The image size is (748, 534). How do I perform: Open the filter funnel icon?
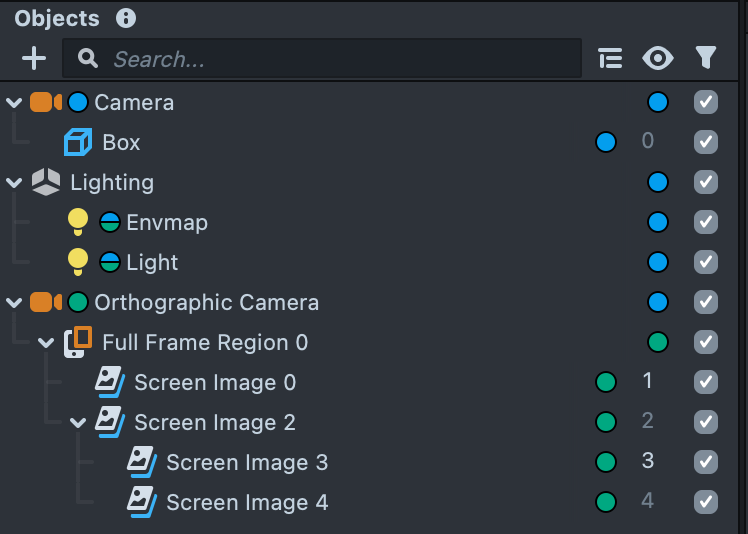[706, 59]
